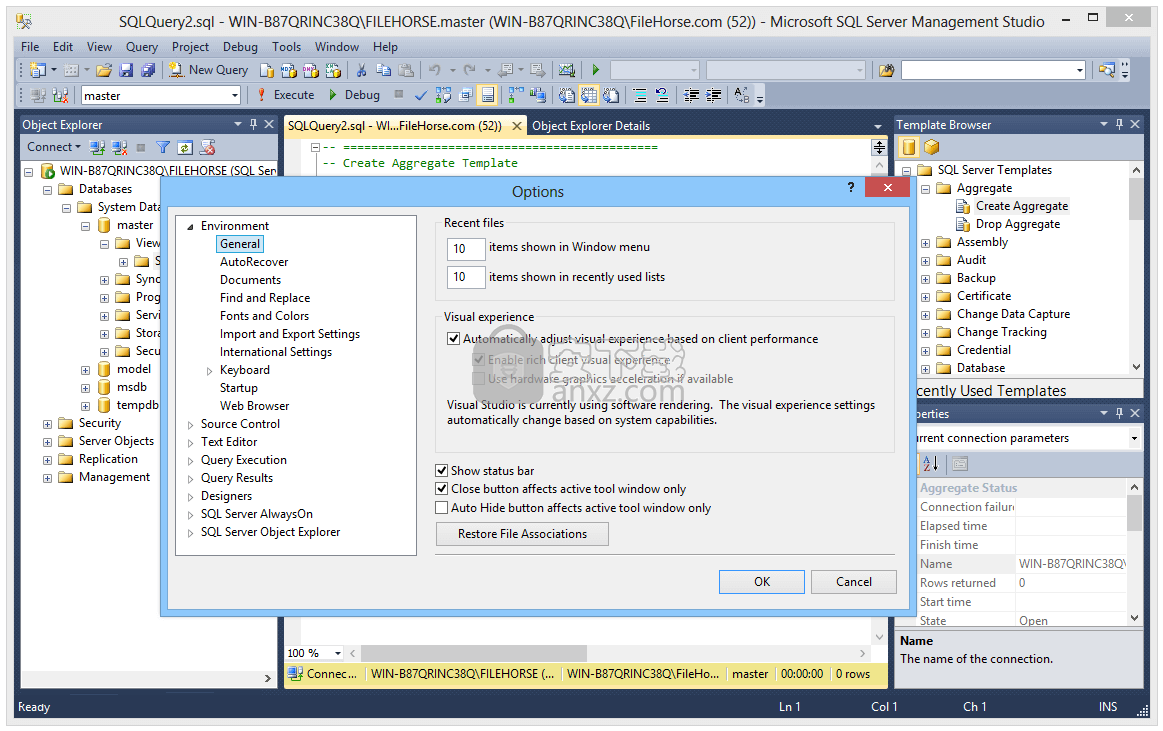Open an Analysis Services DMX Query
1163x731 pixels.
311,70
